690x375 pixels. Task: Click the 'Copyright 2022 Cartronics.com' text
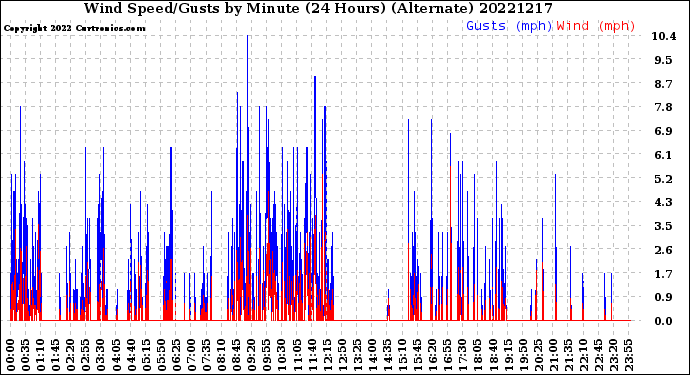[x=75, y=28]
